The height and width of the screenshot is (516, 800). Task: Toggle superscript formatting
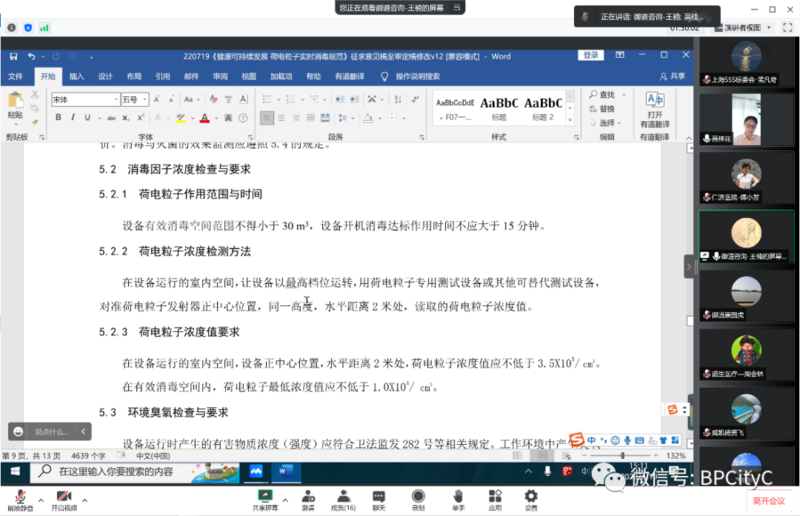pos(141,117)
